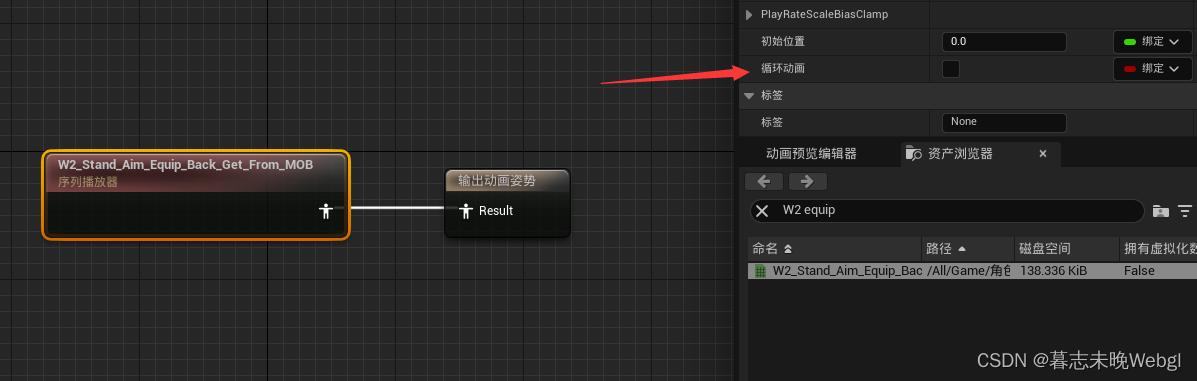Image resolution: width=1197 pixels, height=381 pixels.
Task: Switch to the 动画预览编辑器 tab
Action: click(x=811, y=153)
